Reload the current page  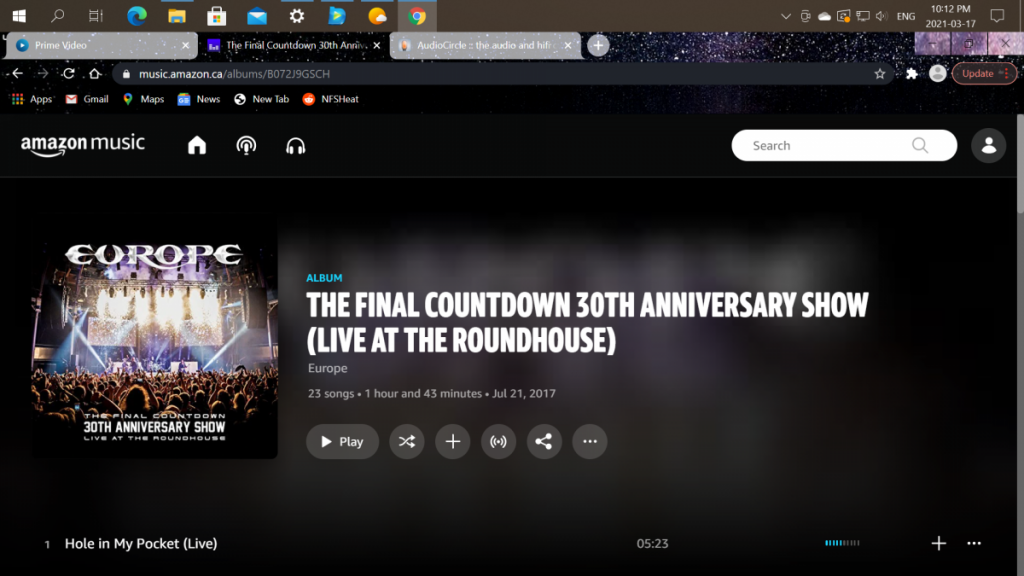click(x=69, y=74)
